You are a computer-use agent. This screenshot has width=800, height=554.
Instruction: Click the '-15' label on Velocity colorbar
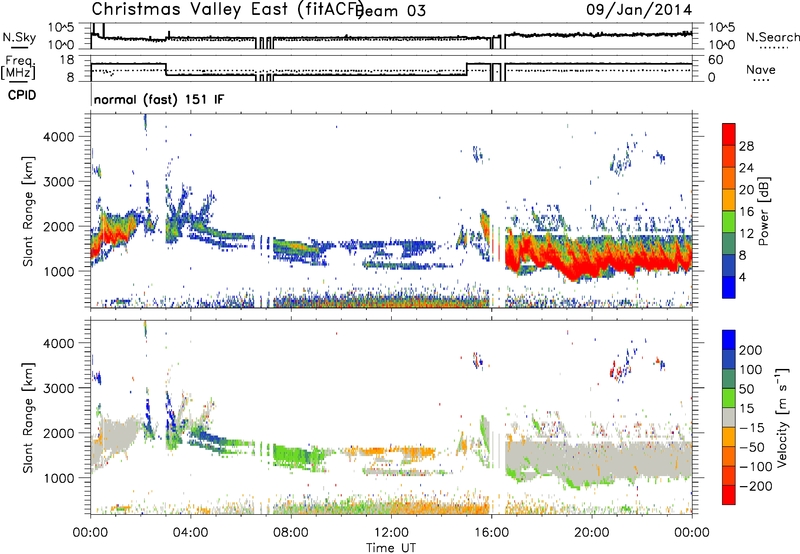pos(752,428)
